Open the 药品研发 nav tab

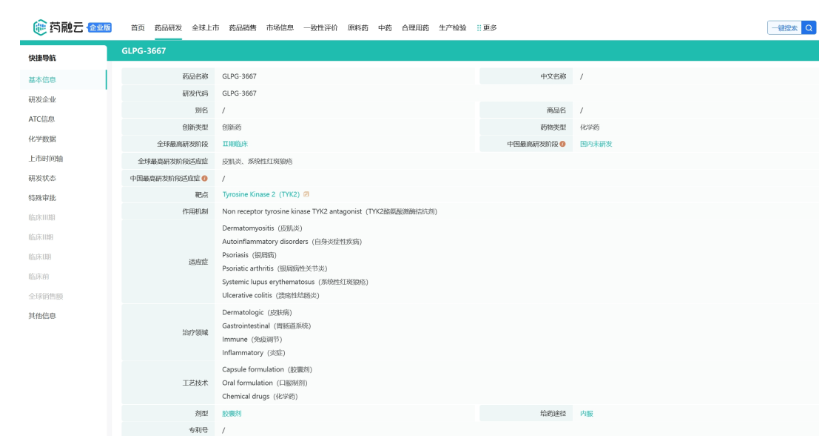coord(168,28)
